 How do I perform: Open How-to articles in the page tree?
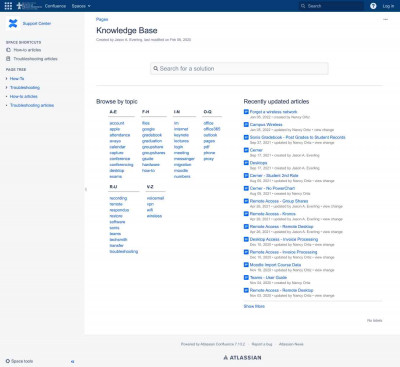(24, 96)
